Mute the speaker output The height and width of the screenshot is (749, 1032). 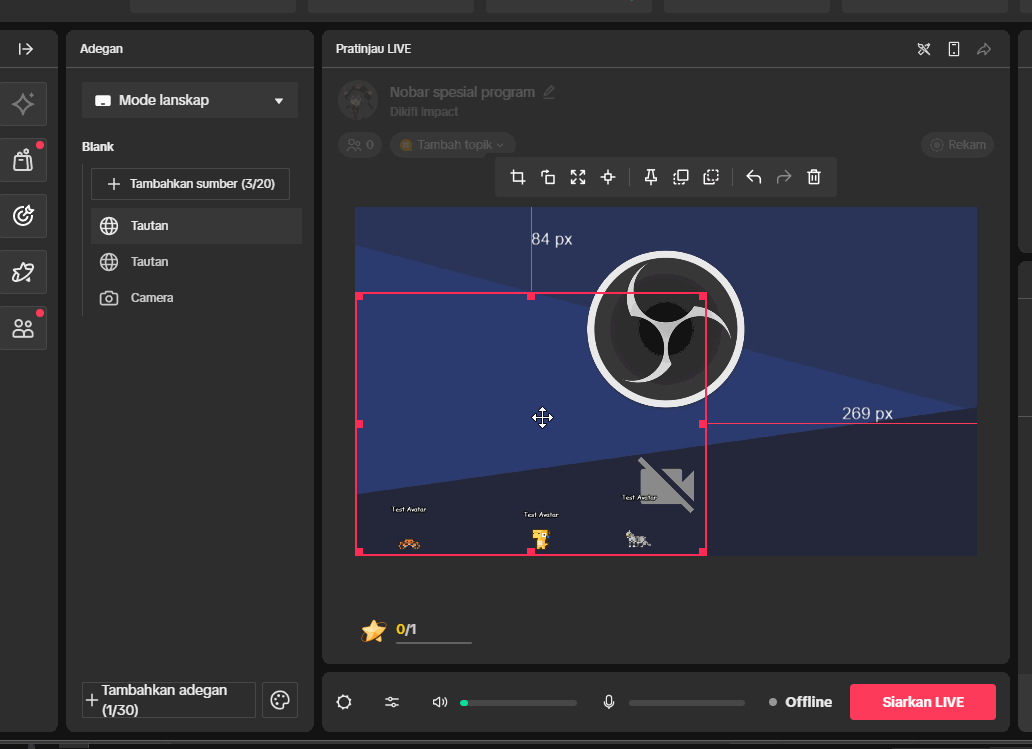pos(439,702)
